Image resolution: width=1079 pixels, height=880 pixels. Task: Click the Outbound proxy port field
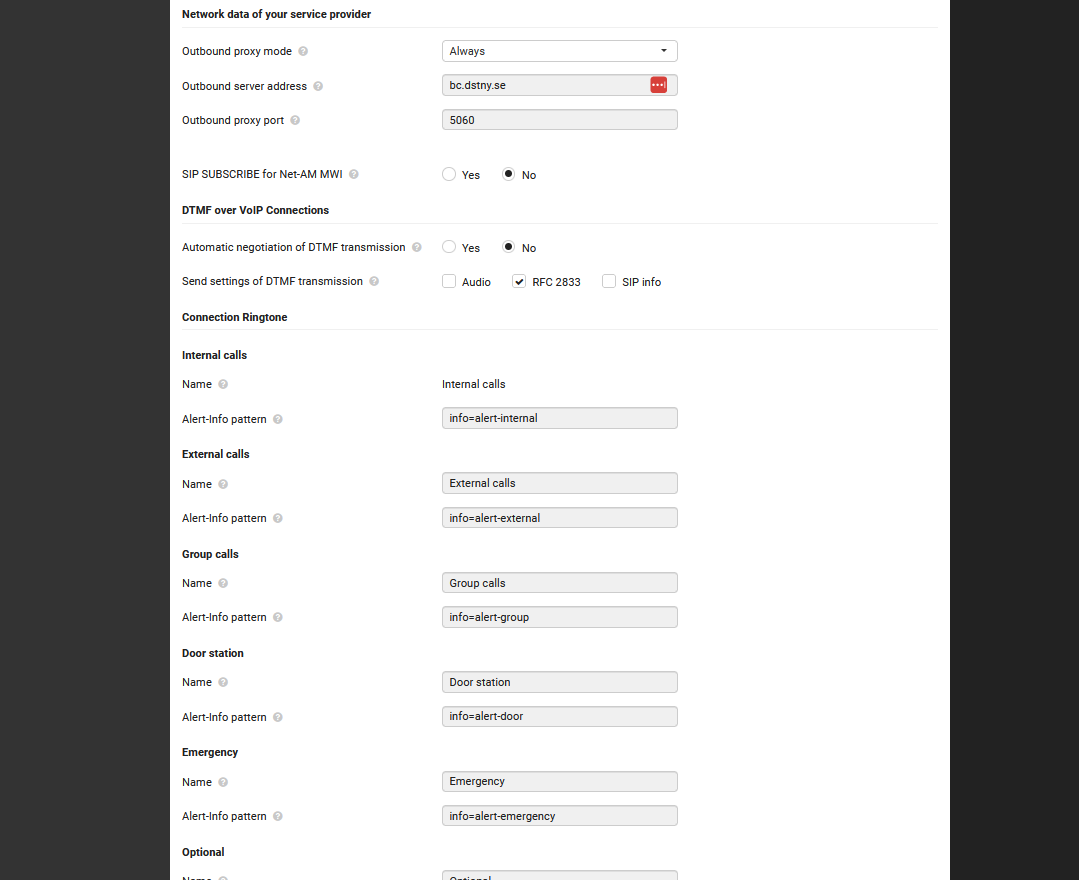pyautogui.click(x=559, y=120)
